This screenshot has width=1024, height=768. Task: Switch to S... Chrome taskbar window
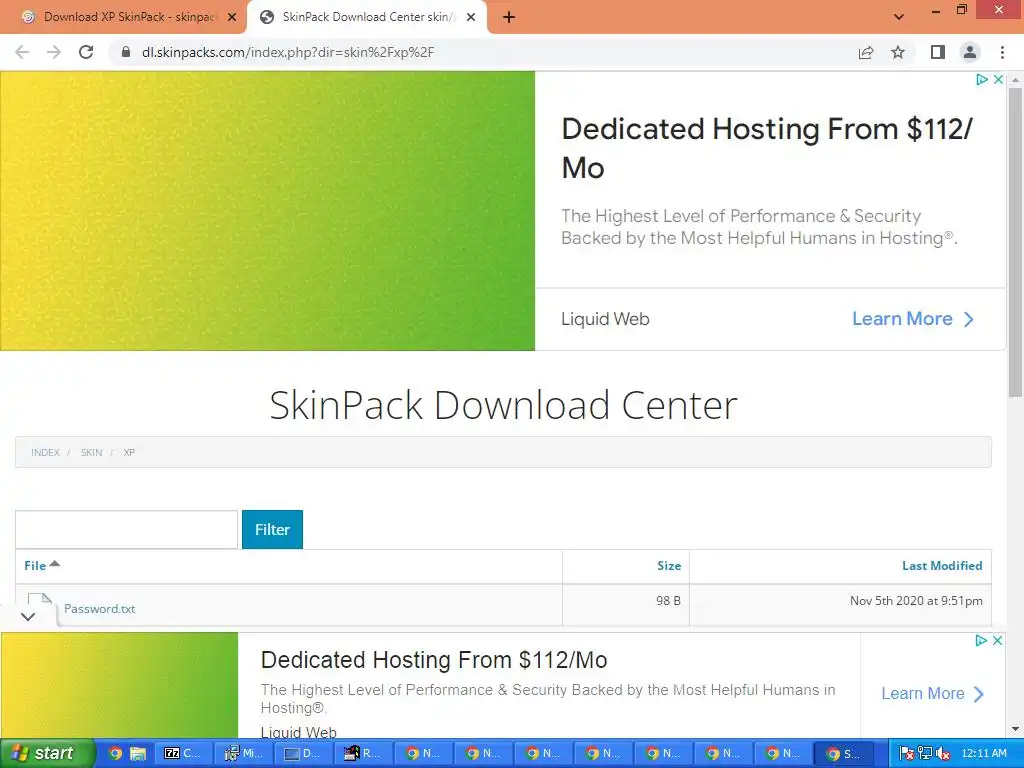click(x=846, y=754)
